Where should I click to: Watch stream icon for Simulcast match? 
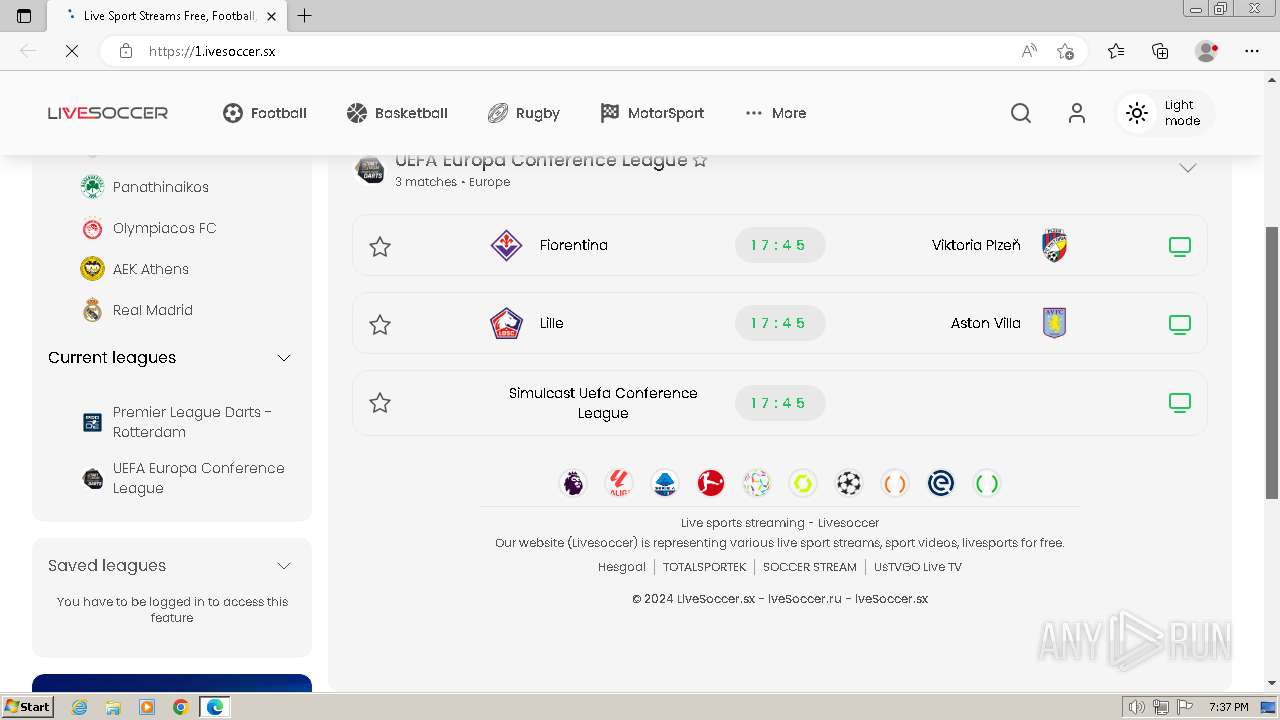pyautogui.click(x=1180, y=402)
